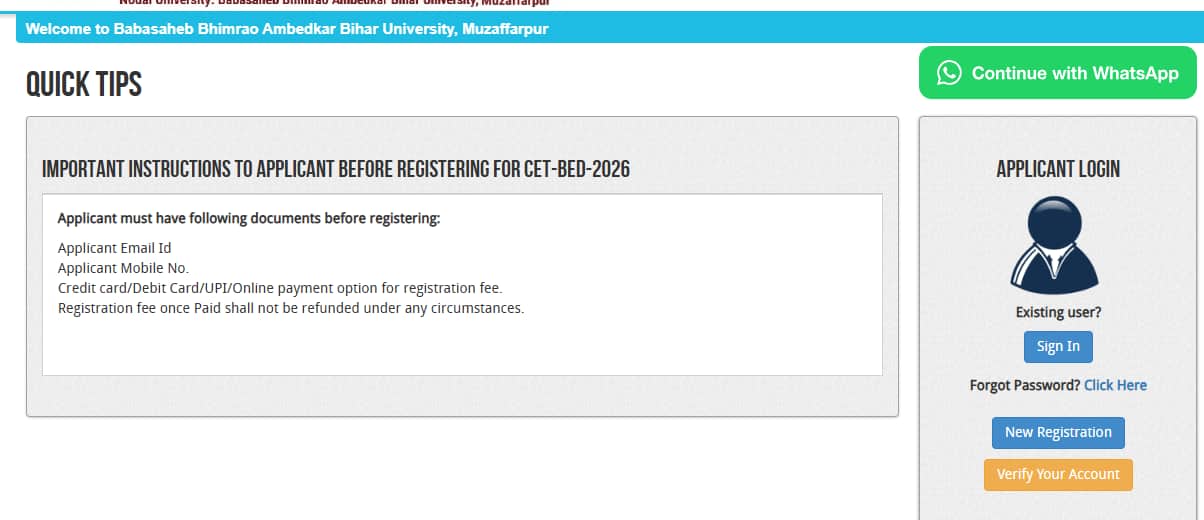Viewport: 1204px width, 520px height.
Task: Select the Applicant Mobile No. line
Action: 123,268
